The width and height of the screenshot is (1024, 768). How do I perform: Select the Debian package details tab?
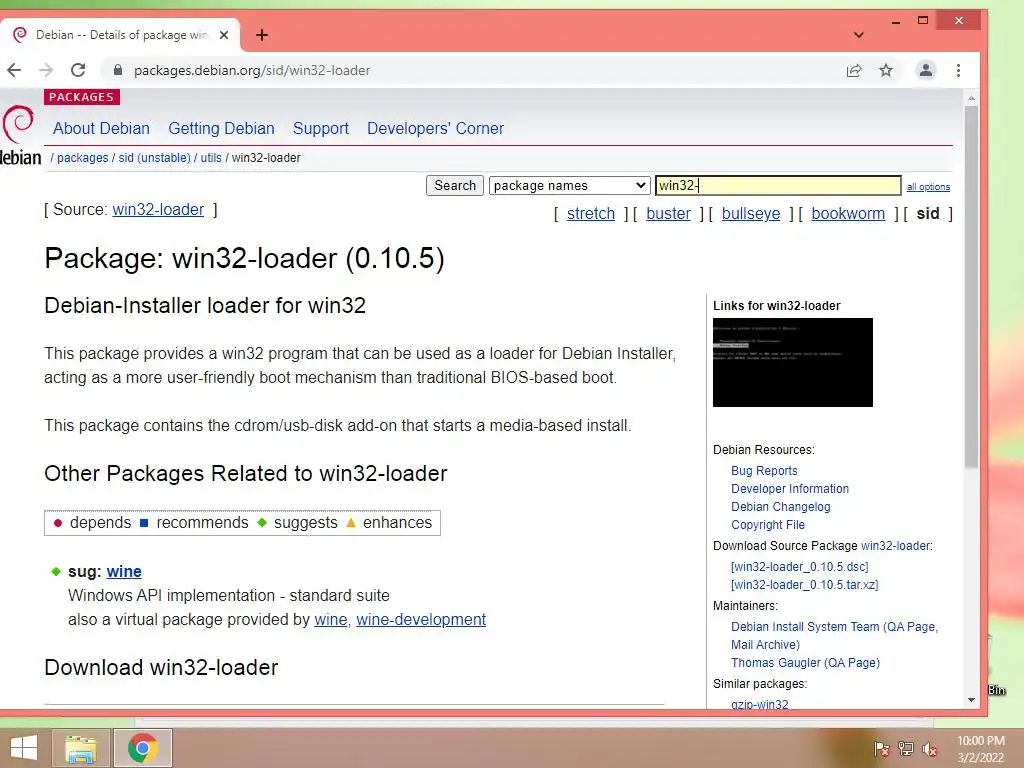tap(121, 35)
